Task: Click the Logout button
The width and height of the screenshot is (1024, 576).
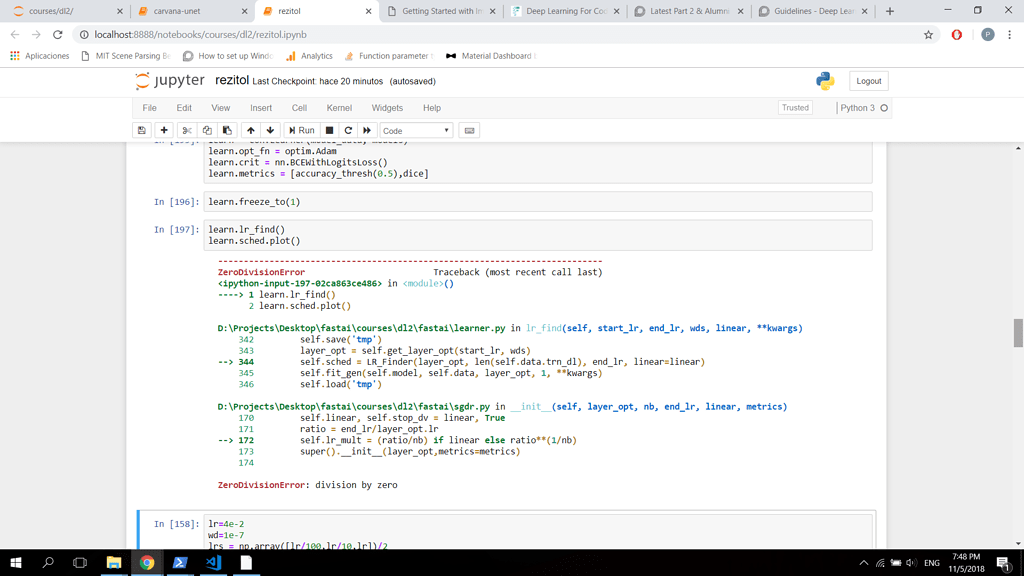Action: 868,81
